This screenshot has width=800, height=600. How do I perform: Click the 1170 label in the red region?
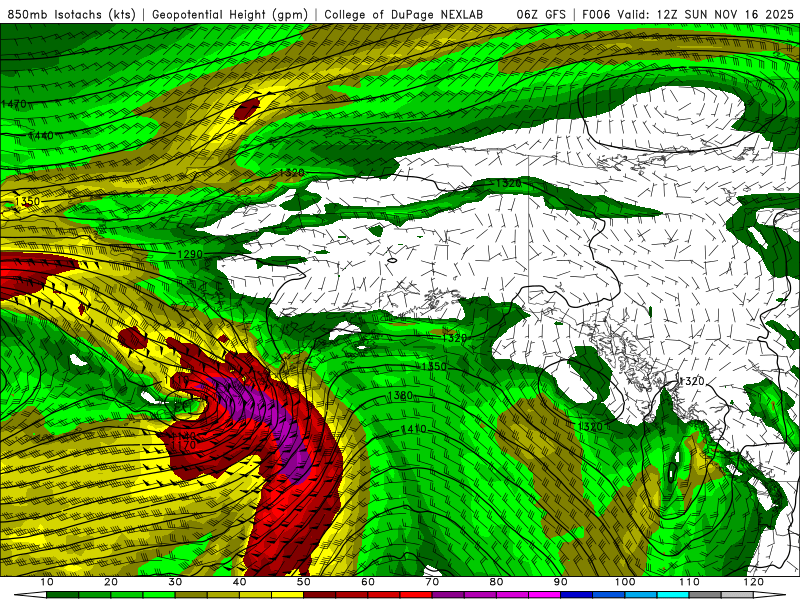(x=184, y=445)
